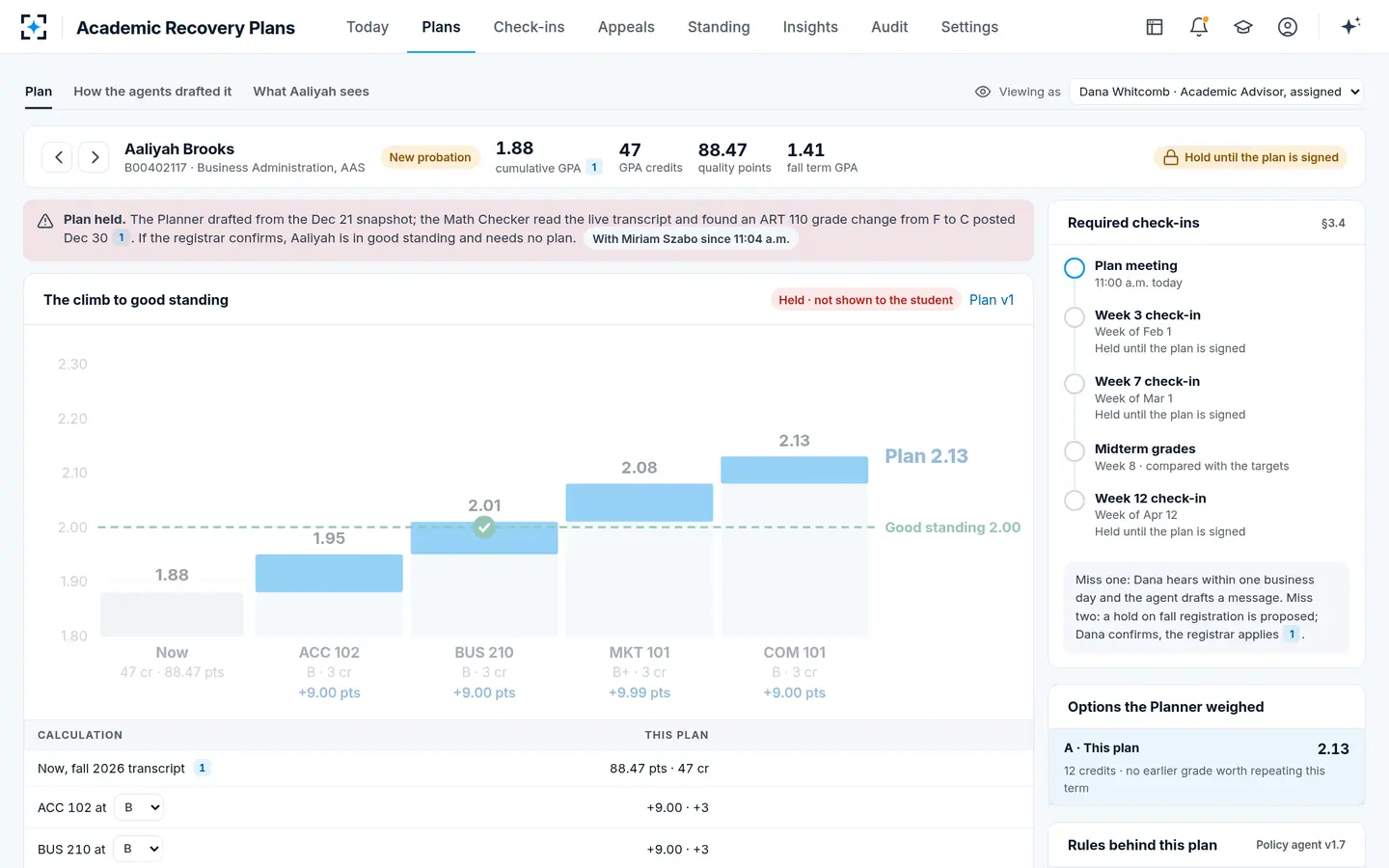Click Hold until the plan is signed badge
1389x868 pixels.
coord(1250,157)
